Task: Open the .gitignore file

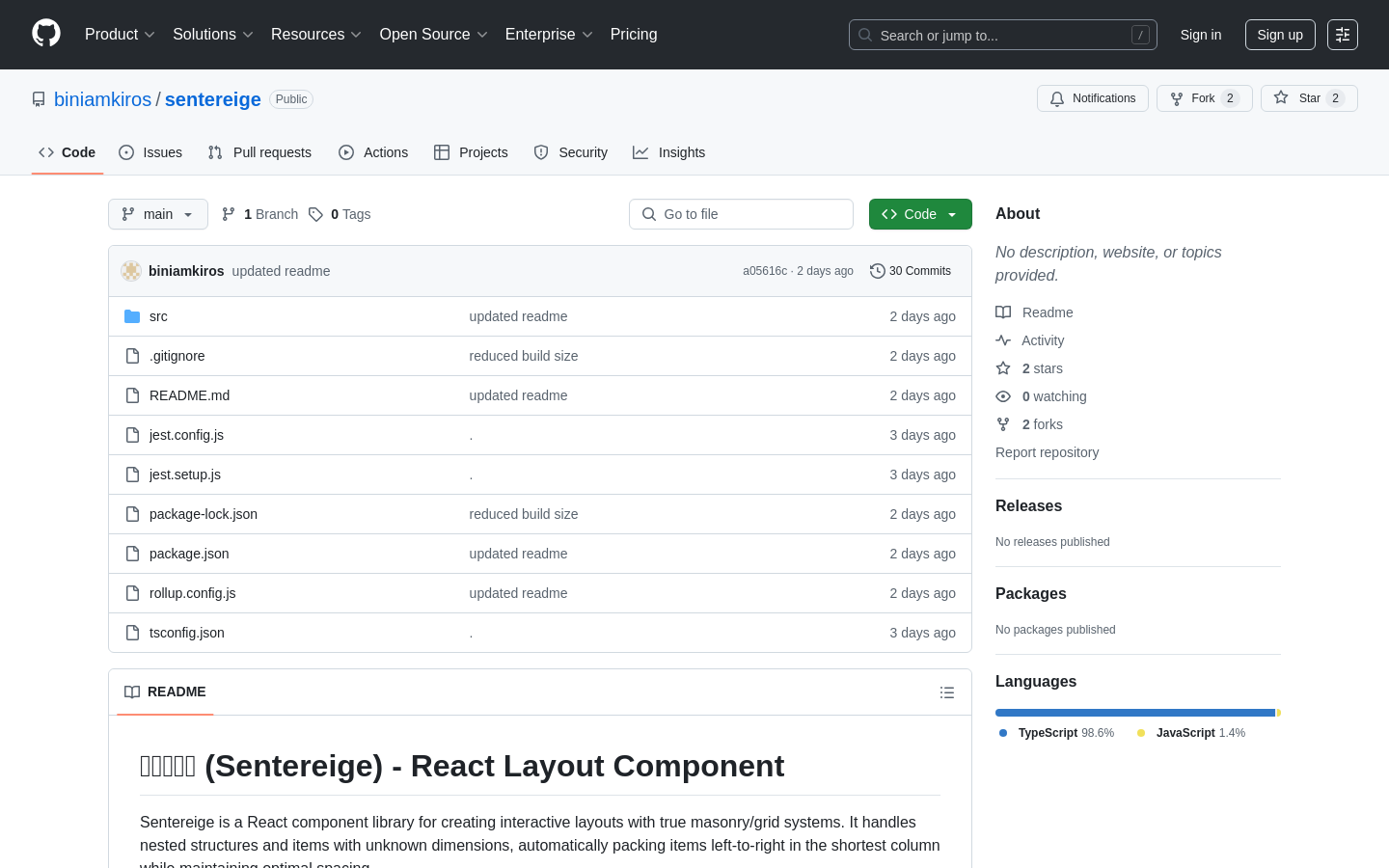Action: point(177,356)
